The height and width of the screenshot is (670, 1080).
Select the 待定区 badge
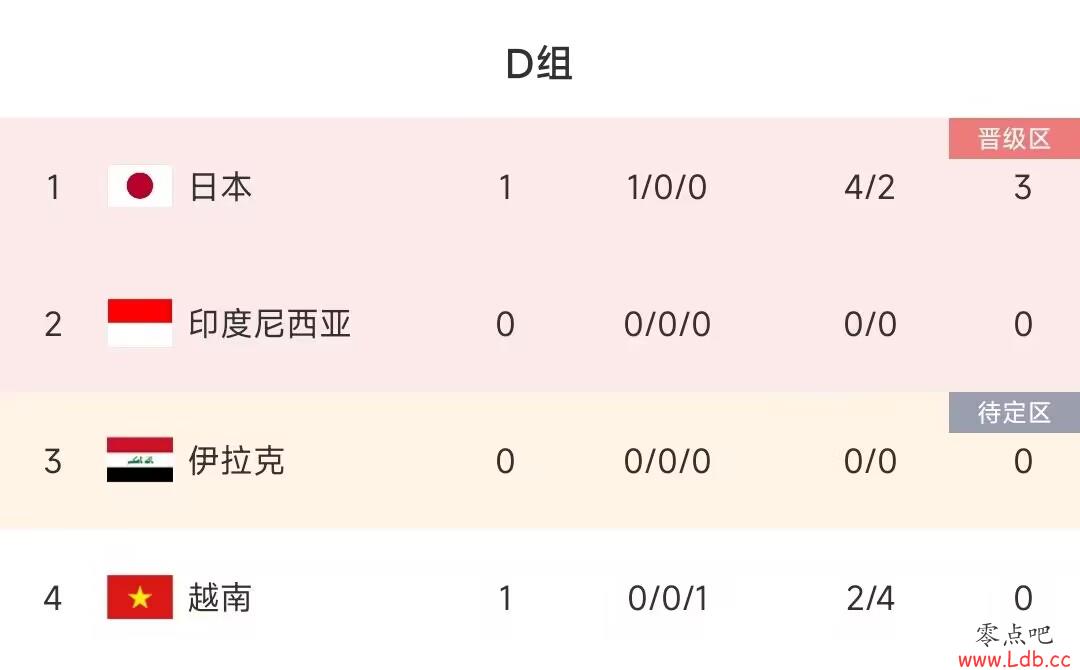click(x=1014, y=412)
